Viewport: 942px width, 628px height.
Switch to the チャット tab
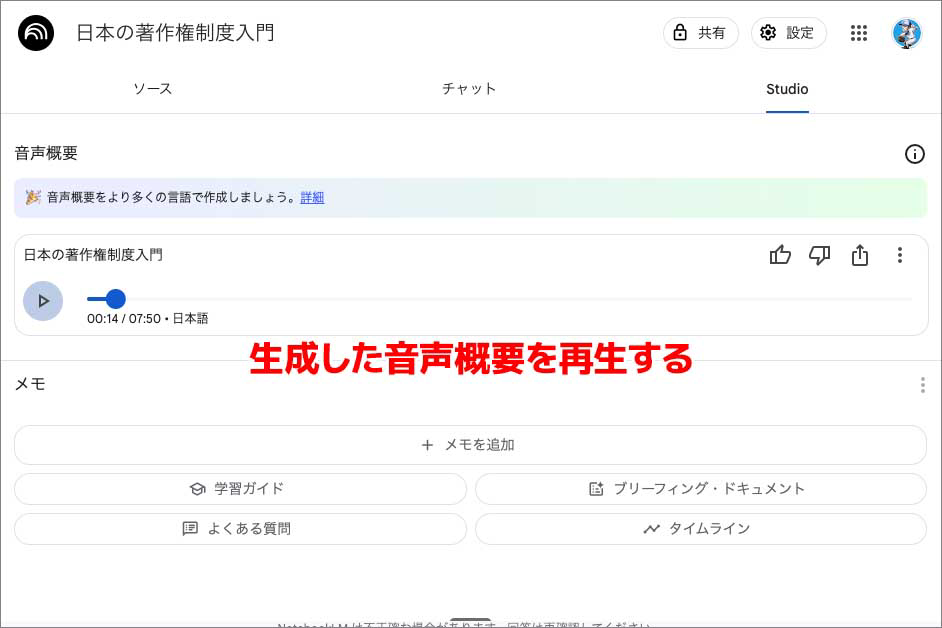(469, 89)
